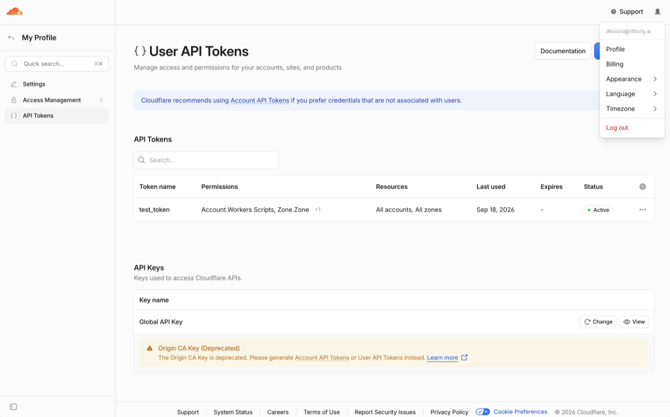Viewport: 670px width, 417px height.
Task: Open System Status footer link
Action: pyautogui.click(x=233, y=412)
